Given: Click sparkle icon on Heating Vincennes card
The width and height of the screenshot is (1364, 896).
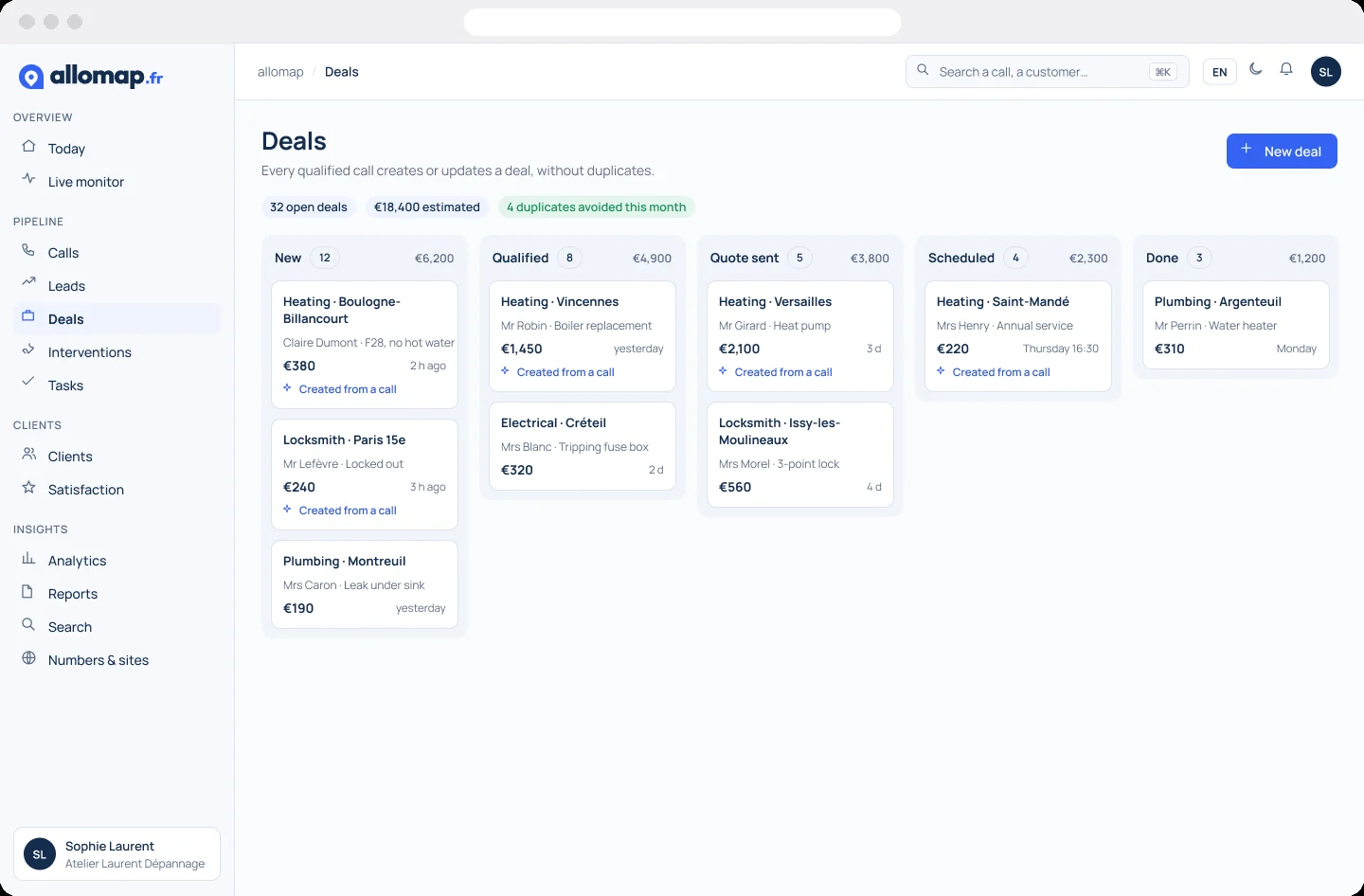Looking at the screenshot, I should [x=505, y=371].
